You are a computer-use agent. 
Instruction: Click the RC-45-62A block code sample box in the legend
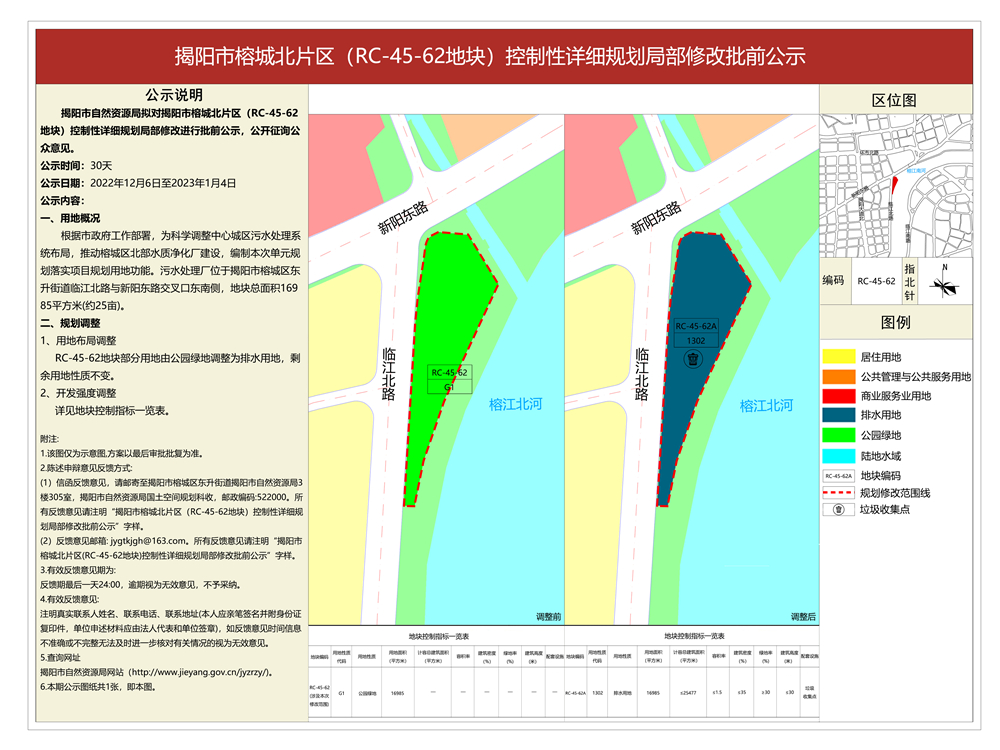(838, 476)
